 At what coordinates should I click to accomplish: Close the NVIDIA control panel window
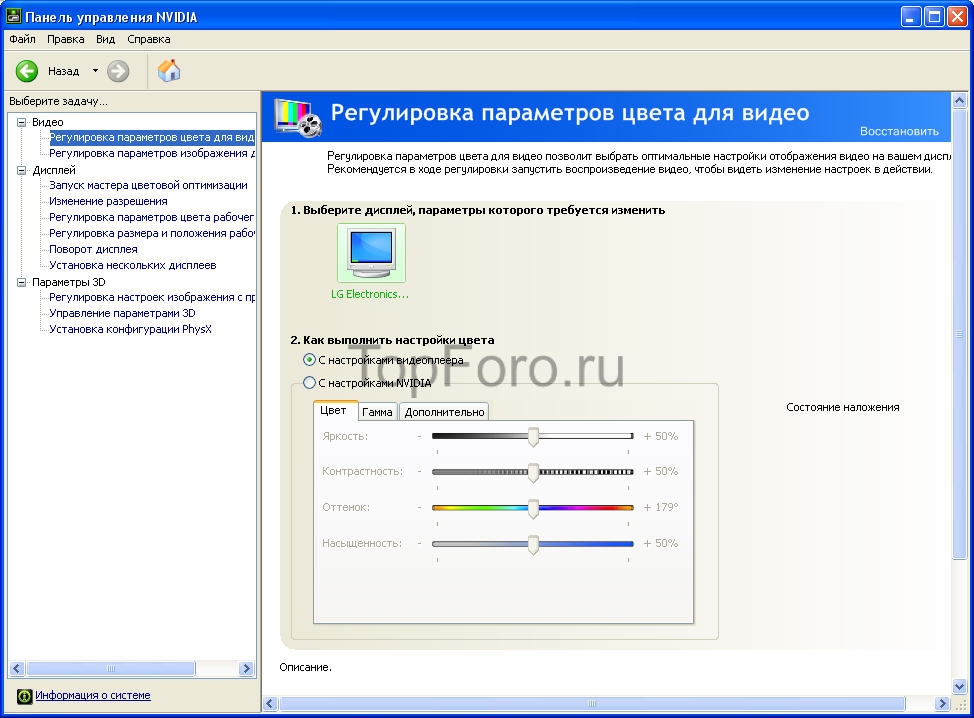pos(957,17)
